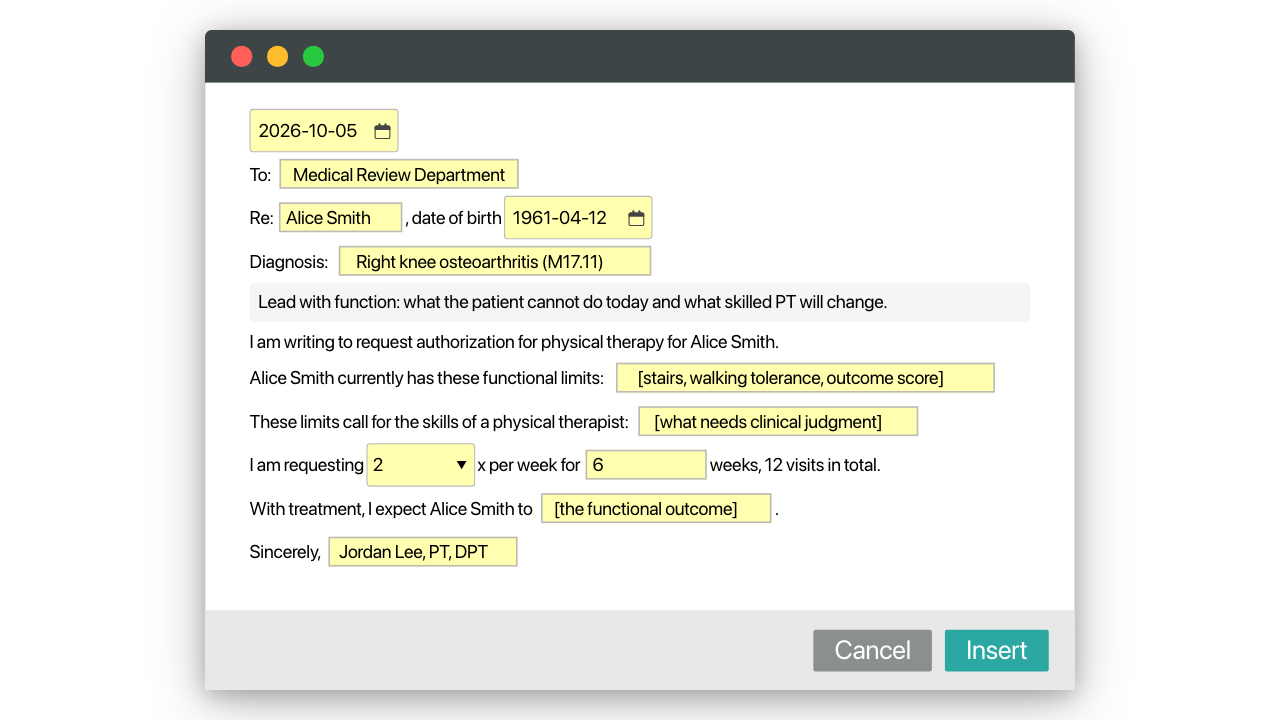Open calendar picker for date of birth

pos(636,218)
